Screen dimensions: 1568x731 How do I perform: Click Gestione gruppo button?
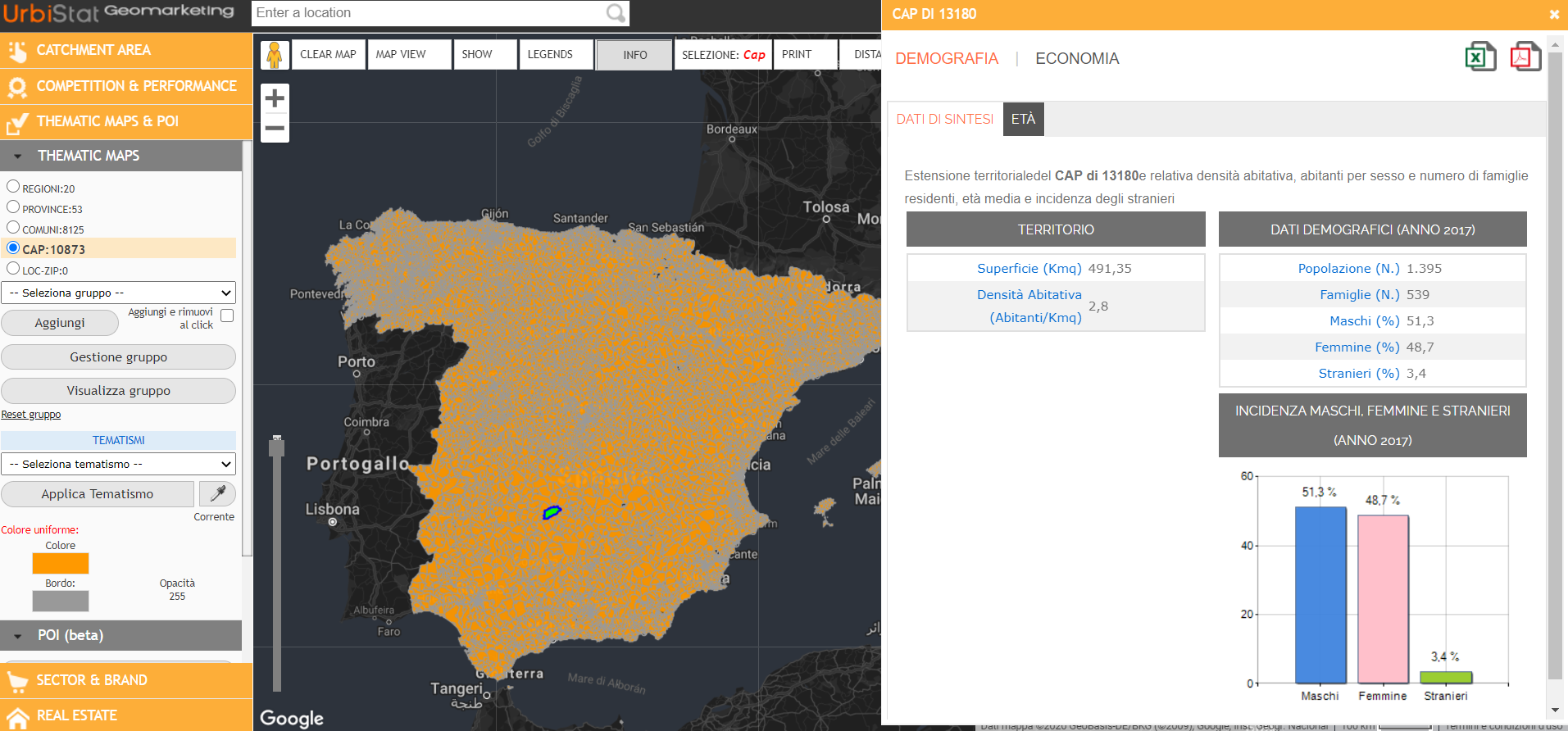coord(119,357)
